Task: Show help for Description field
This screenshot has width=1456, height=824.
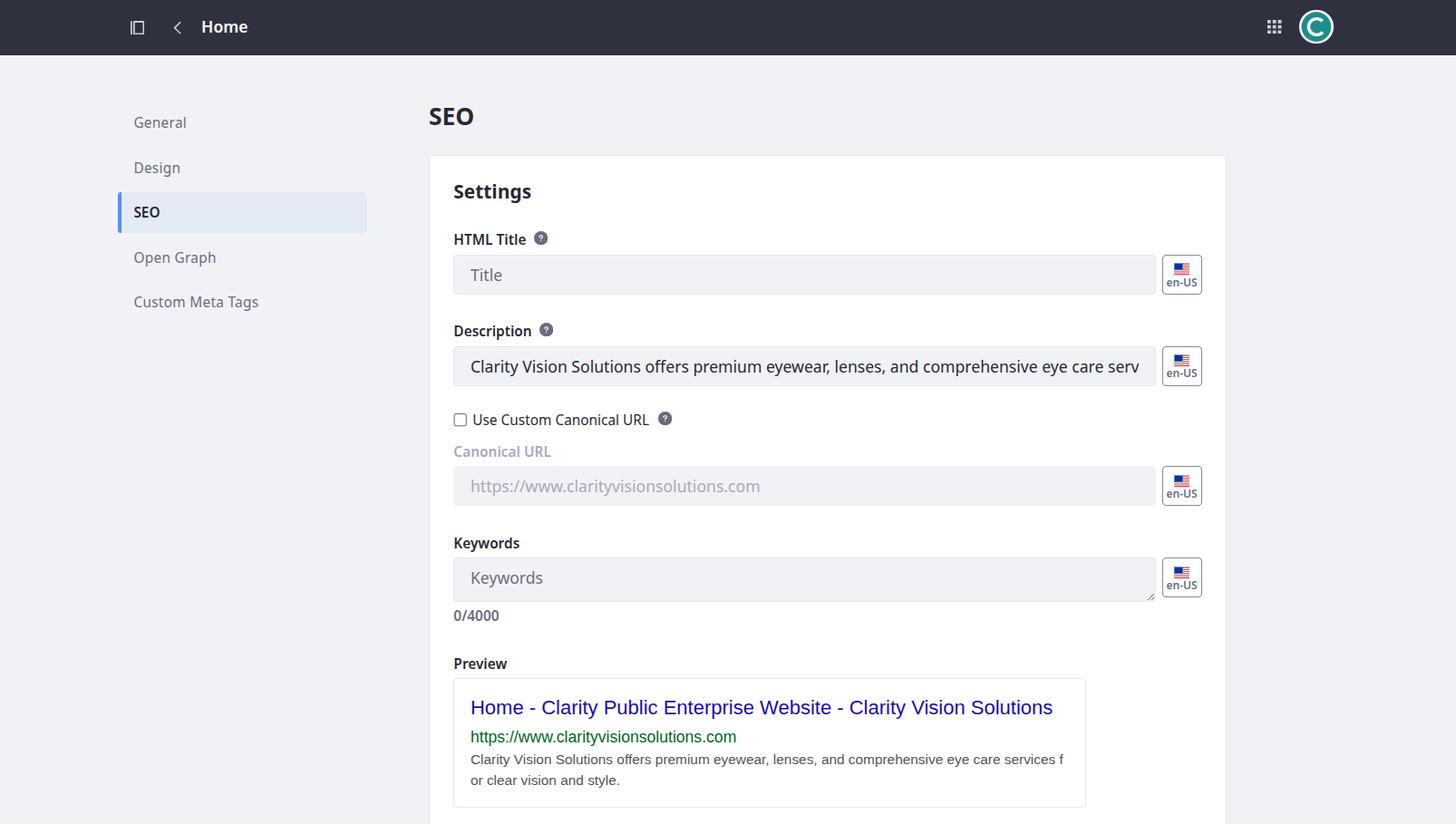Action: (x=546, y=330)
